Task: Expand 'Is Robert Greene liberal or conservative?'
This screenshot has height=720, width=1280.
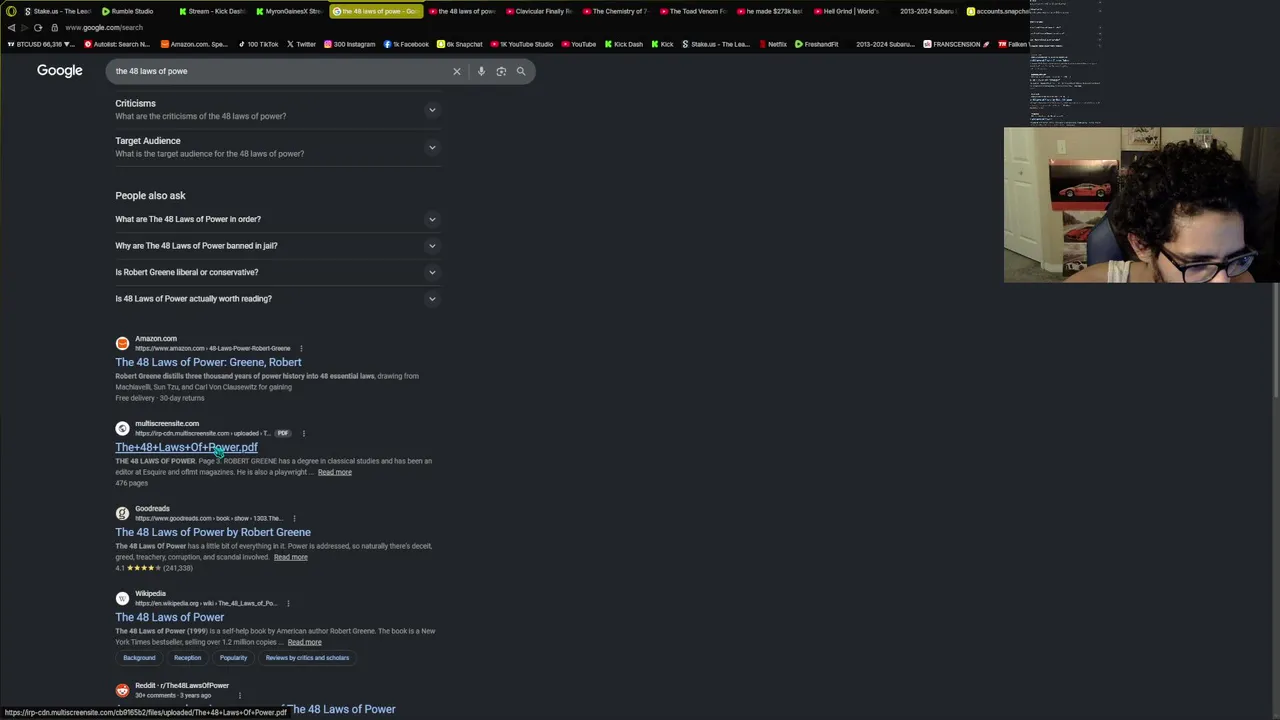Action: coord(277,272)
